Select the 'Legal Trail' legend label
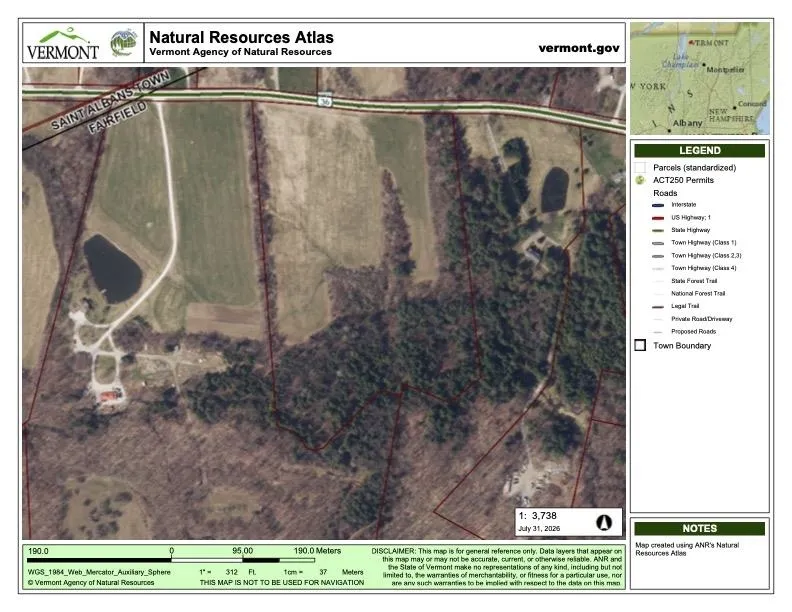This screenshot has width=792, height=612. [x=685, y=306]
